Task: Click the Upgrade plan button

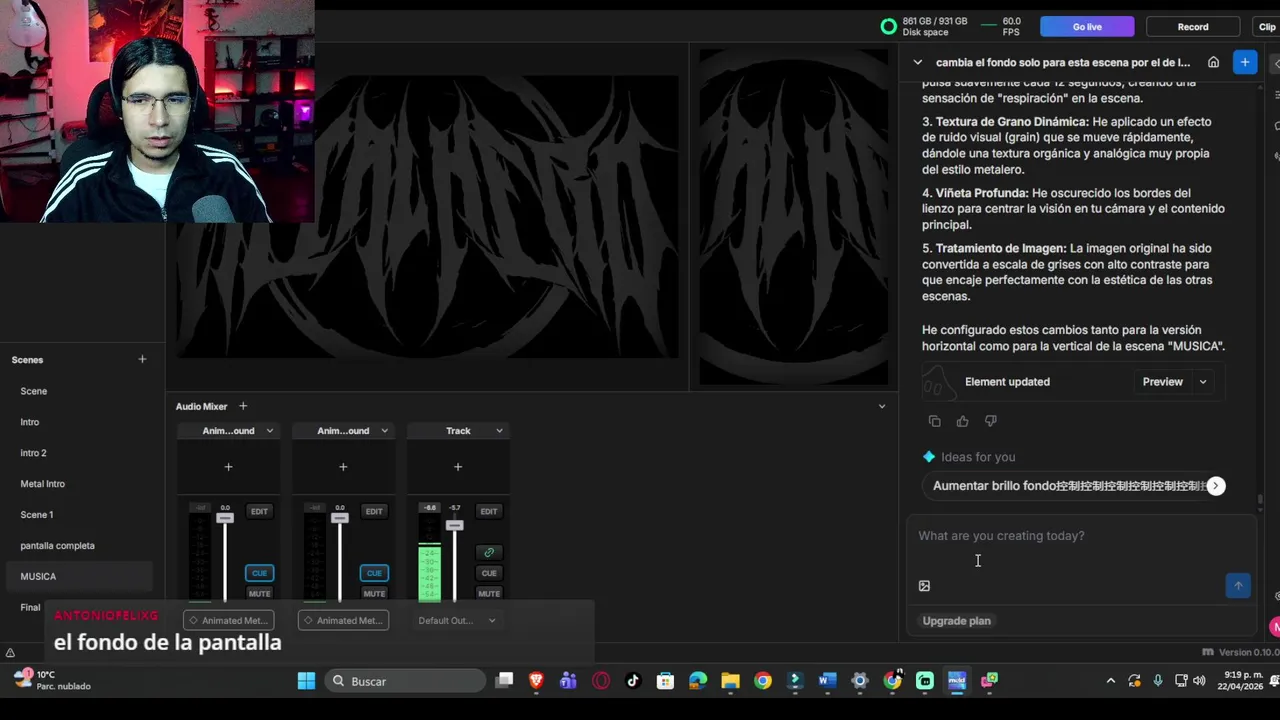Action: point(956,621)
